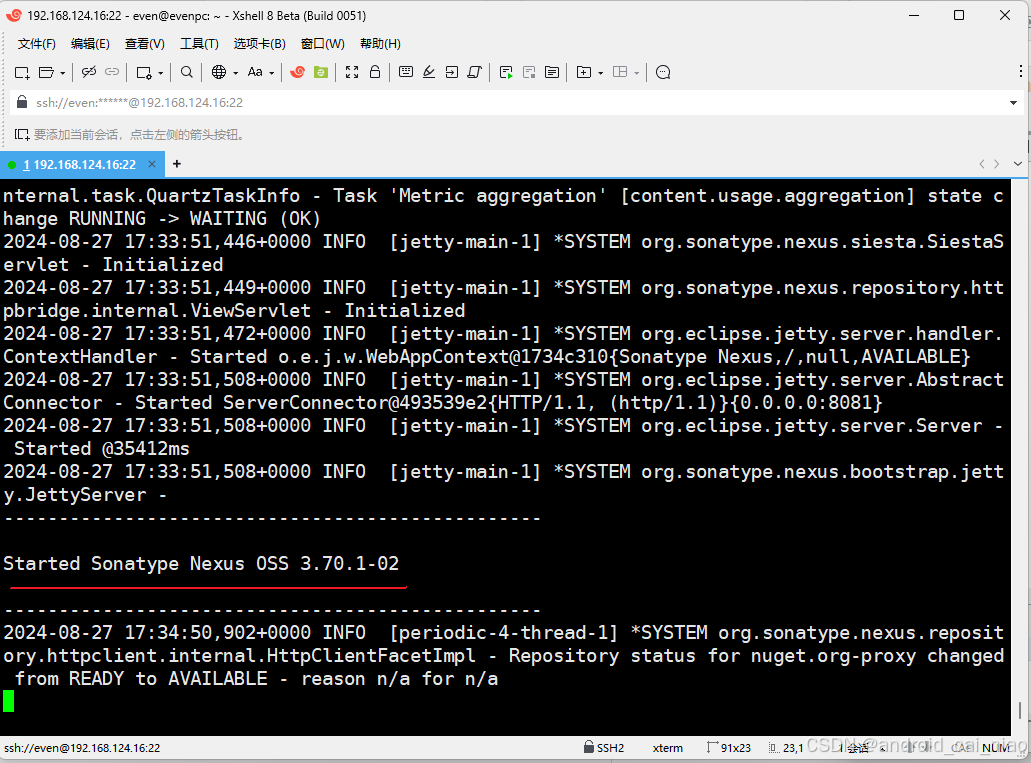Click the New session toolbar icon

(x=22, y=72)
